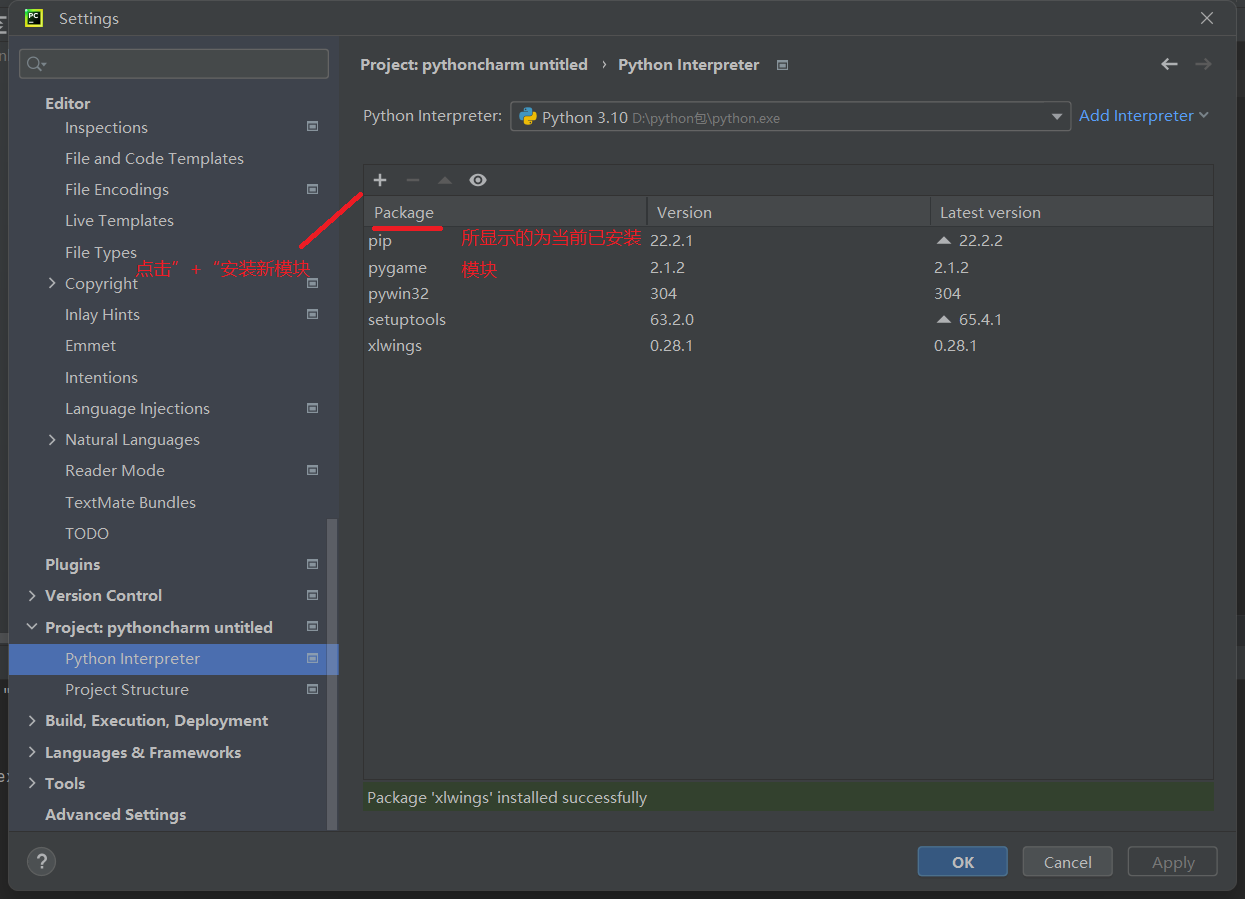This screenshot has height=899, width=1245.
Task: Click project-level icon next to Plugins
Action: click(312, 564)
